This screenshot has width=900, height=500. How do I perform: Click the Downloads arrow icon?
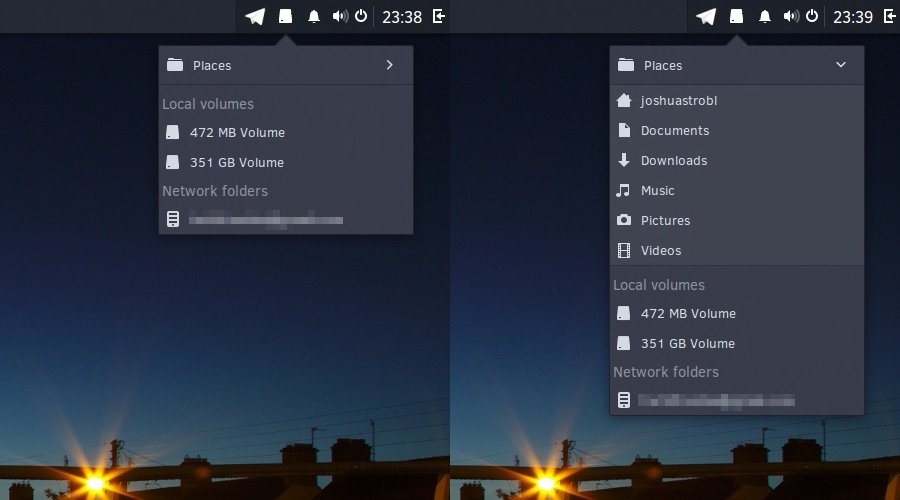pos(624,160)
